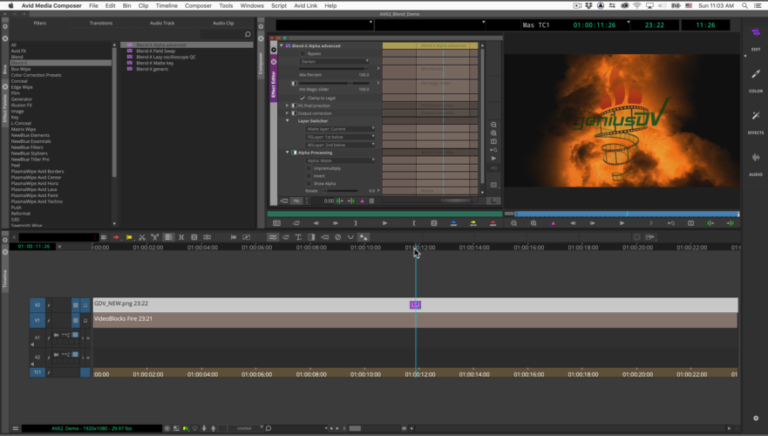Open the Darken blend mode dropdown
The width and height of the screenshot is (768, 436).
(x=335, y=61)
